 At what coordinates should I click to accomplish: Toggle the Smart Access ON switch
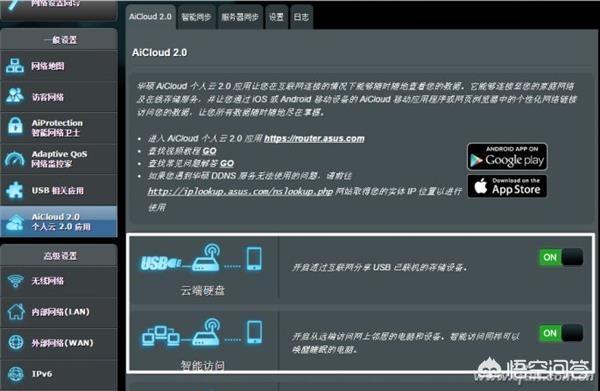tap(561, 333)
